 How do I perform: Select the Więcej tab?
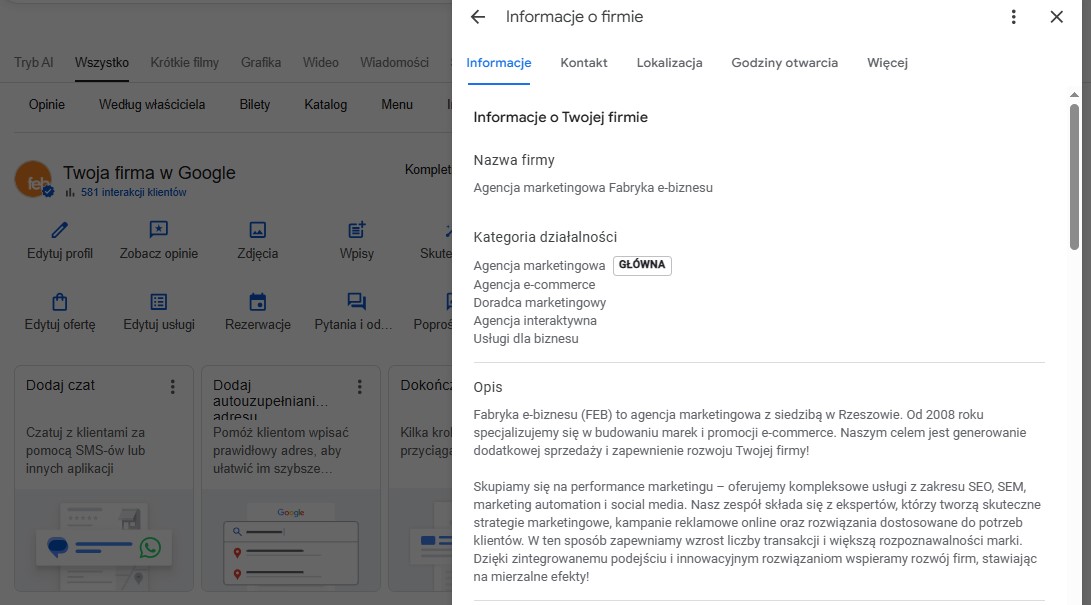pyautogui.click(x=887, y=63)
